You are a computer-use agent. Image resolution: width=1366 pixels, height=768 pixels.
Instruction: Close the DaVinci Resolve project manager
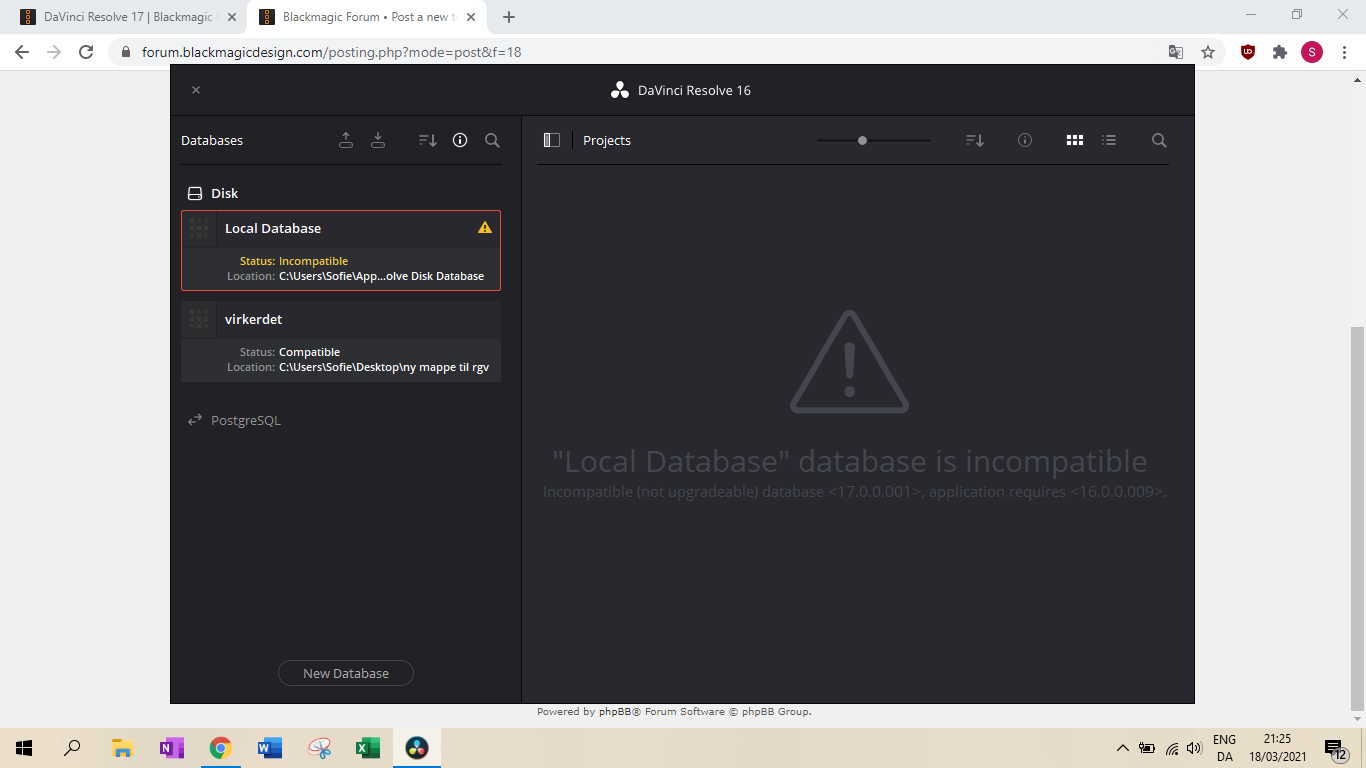(x=196, y=90)
